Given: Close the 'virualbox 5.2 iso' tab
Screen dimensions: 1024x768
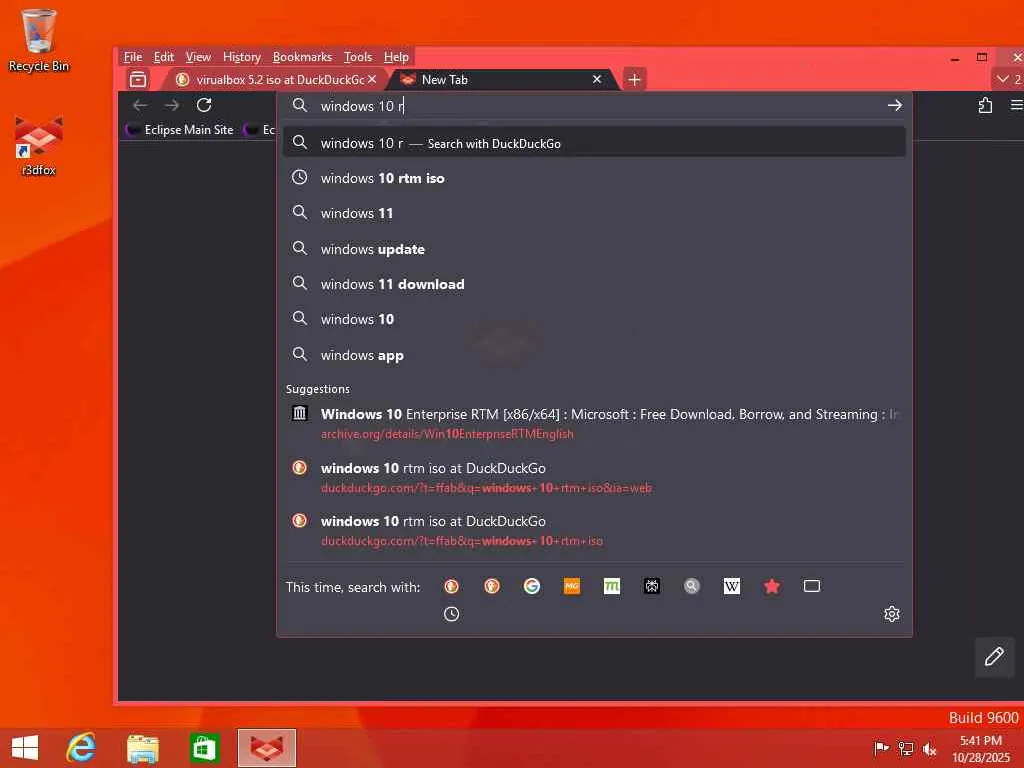Looking at the screenshot, I should [x=372, y=79].
